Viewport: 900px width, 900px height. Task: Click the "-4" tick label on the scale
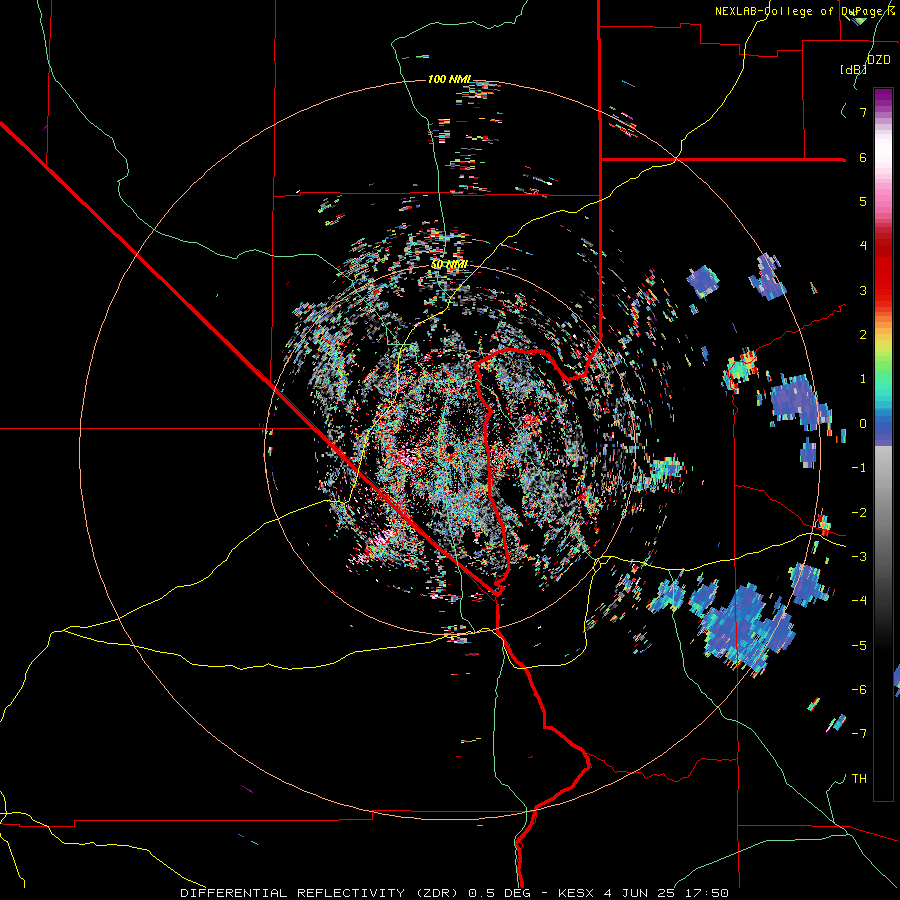point(859,601)
